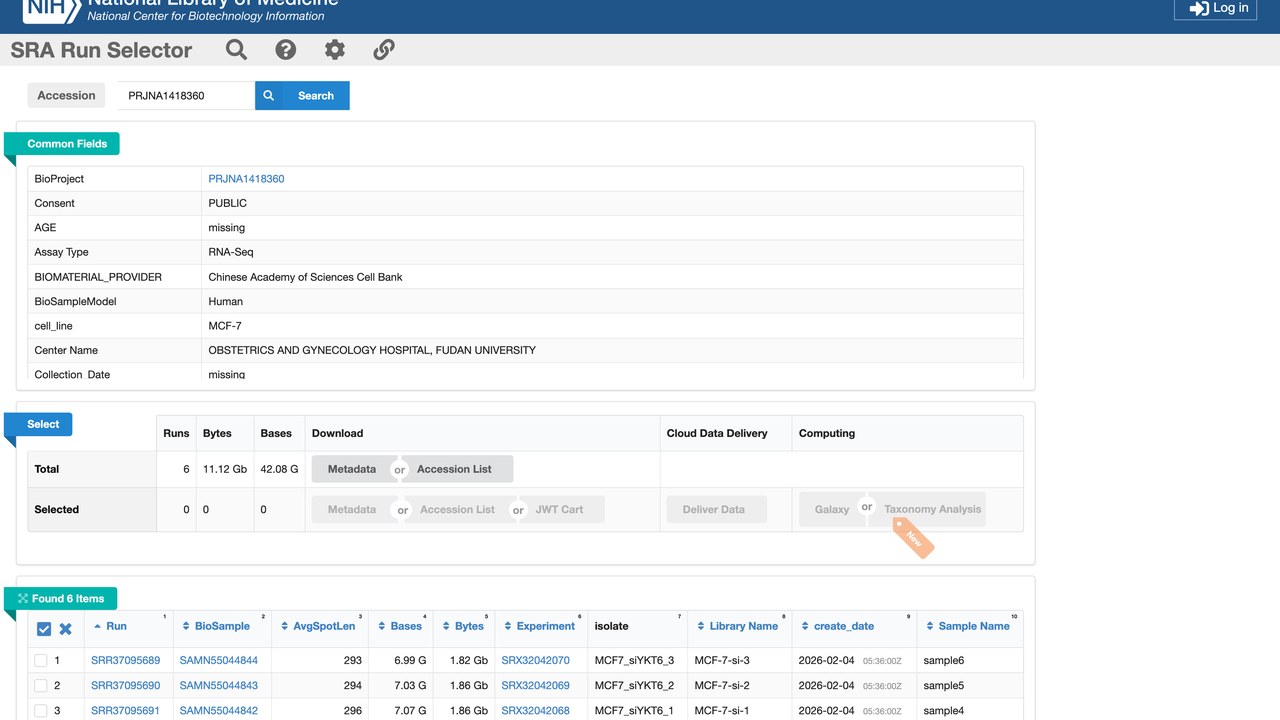Sort by Sample Name column
Screen dimensions: 1280x720
[974, 626]
